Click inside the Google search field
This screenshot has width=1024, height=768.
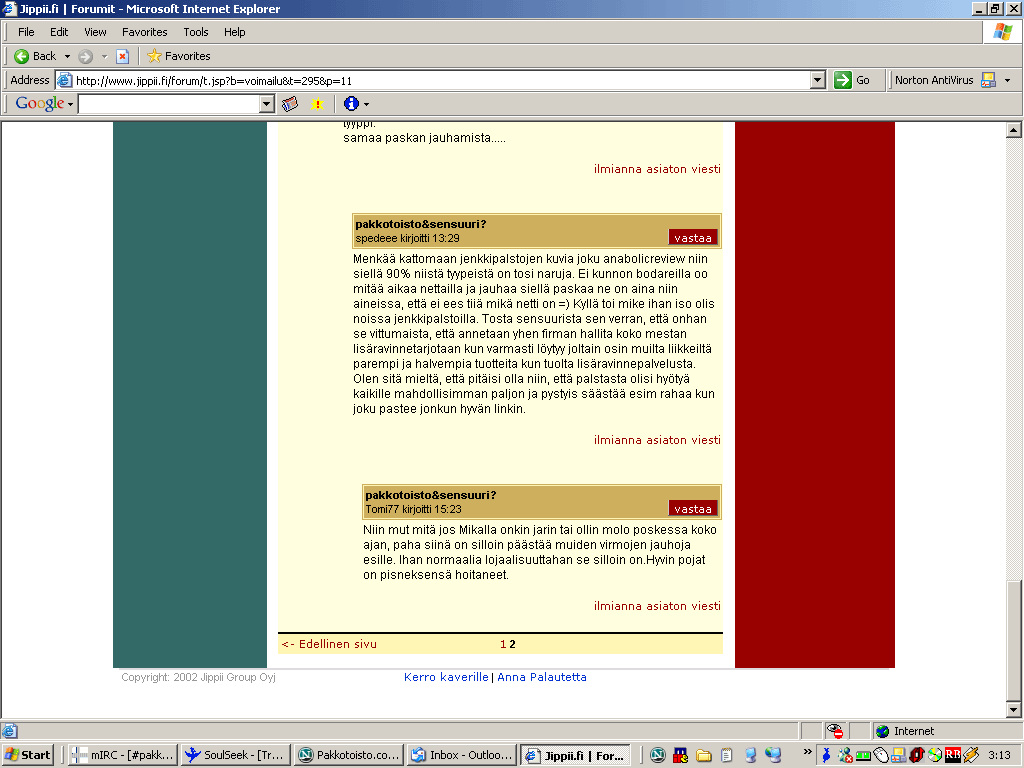coord(168,104)
